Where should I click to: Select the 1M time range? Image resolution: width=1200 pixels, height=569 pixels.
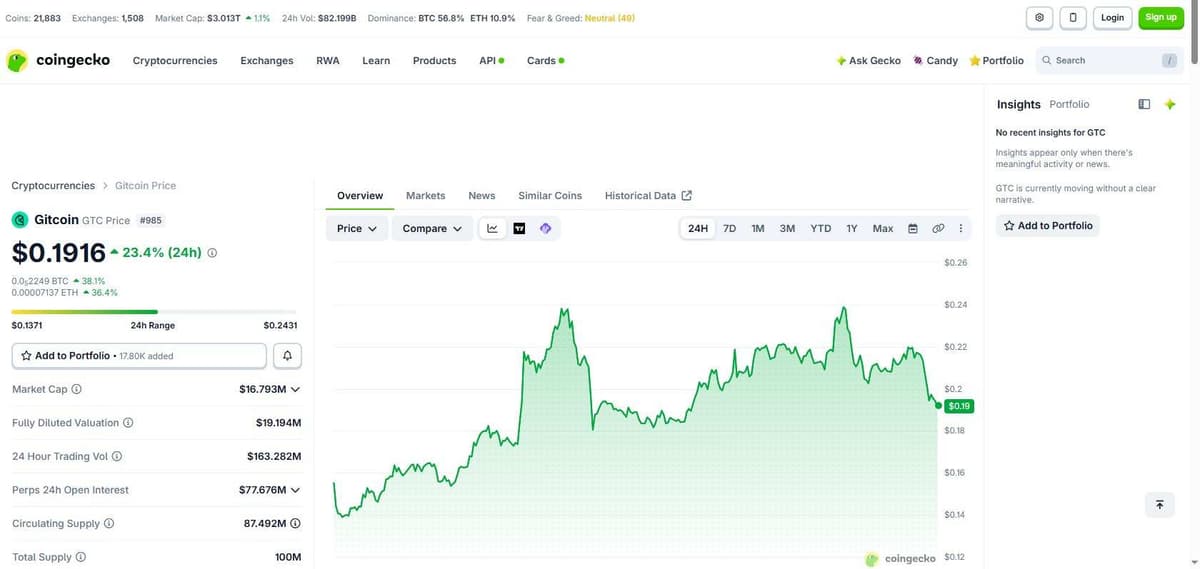point(758,228)
